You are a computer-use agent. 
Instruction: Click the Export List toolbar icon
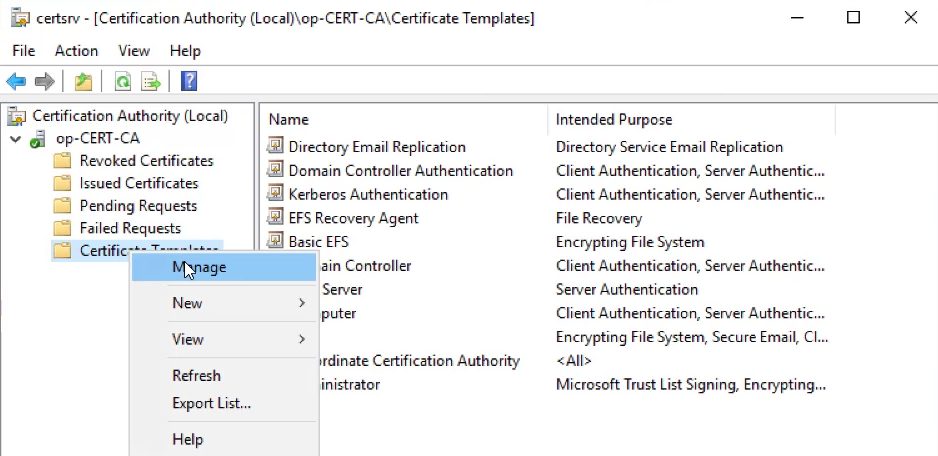(151, 81)
